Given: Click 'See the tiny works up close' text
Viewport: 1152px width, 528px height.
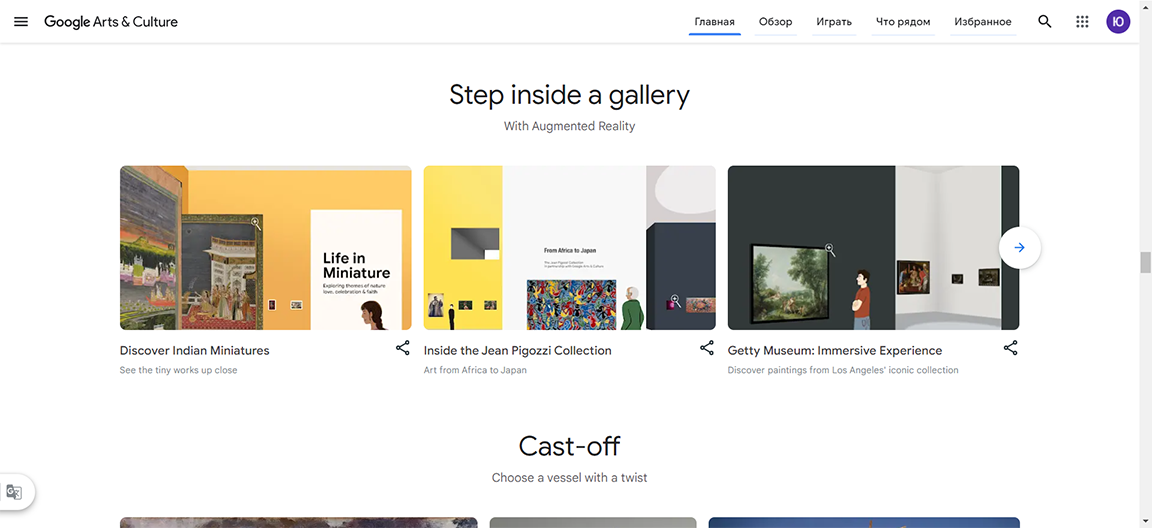Looking at the screenshot, I should point(179,370).
